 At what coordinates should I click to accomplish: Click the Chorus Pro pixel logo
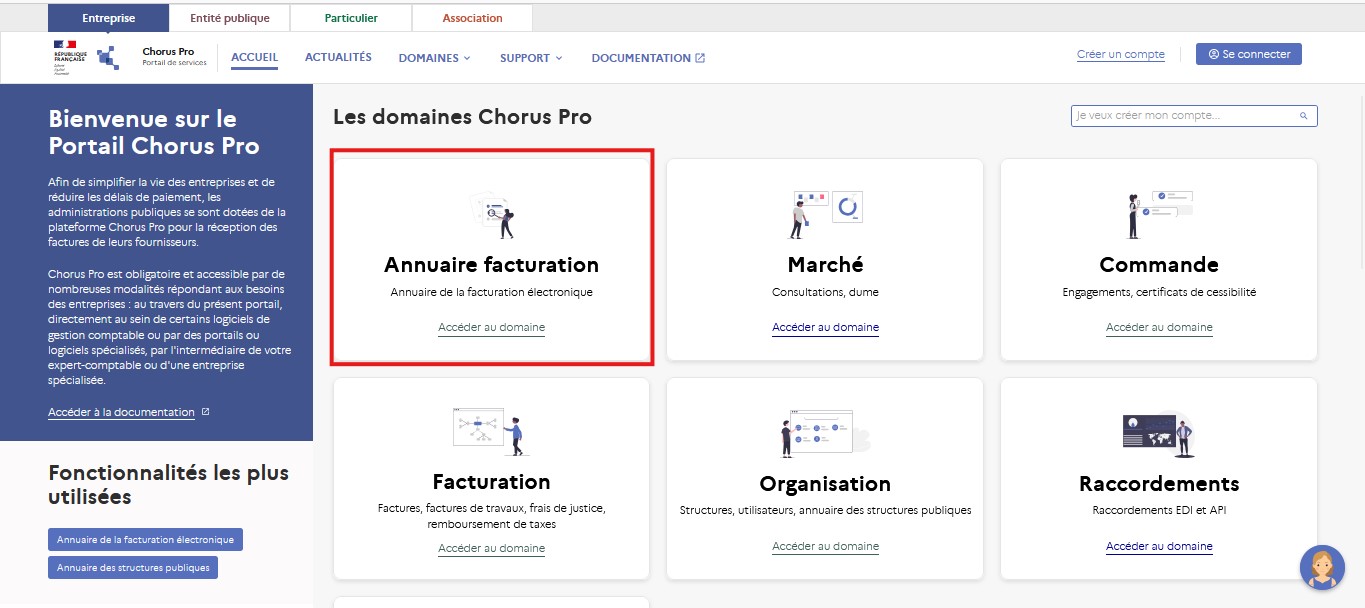(x=108, y=57)
